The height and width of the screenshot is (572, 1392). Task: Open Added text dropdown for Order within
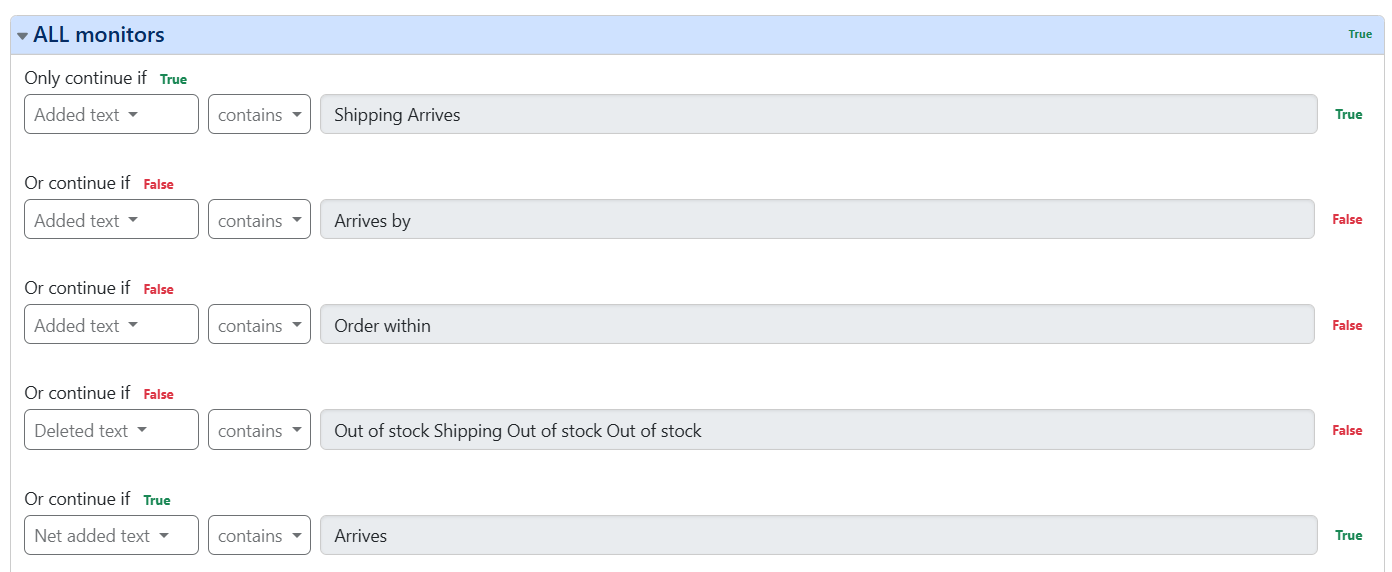click(x=111, y=324)
